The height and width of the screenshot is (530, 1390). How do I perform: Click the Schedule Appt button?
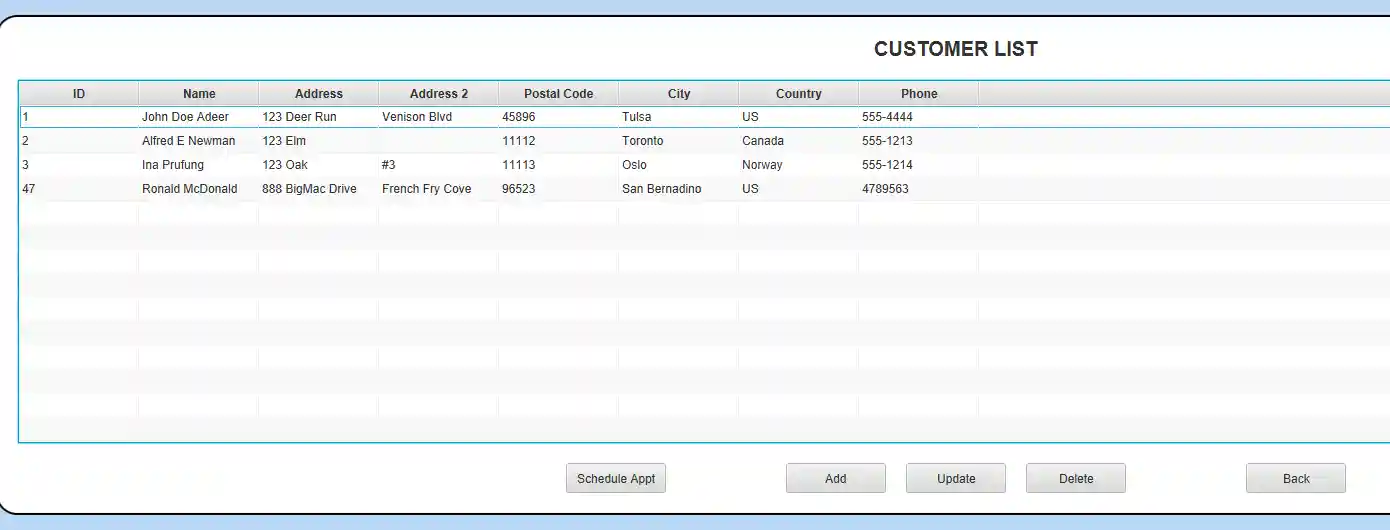[x=616, y=478]
